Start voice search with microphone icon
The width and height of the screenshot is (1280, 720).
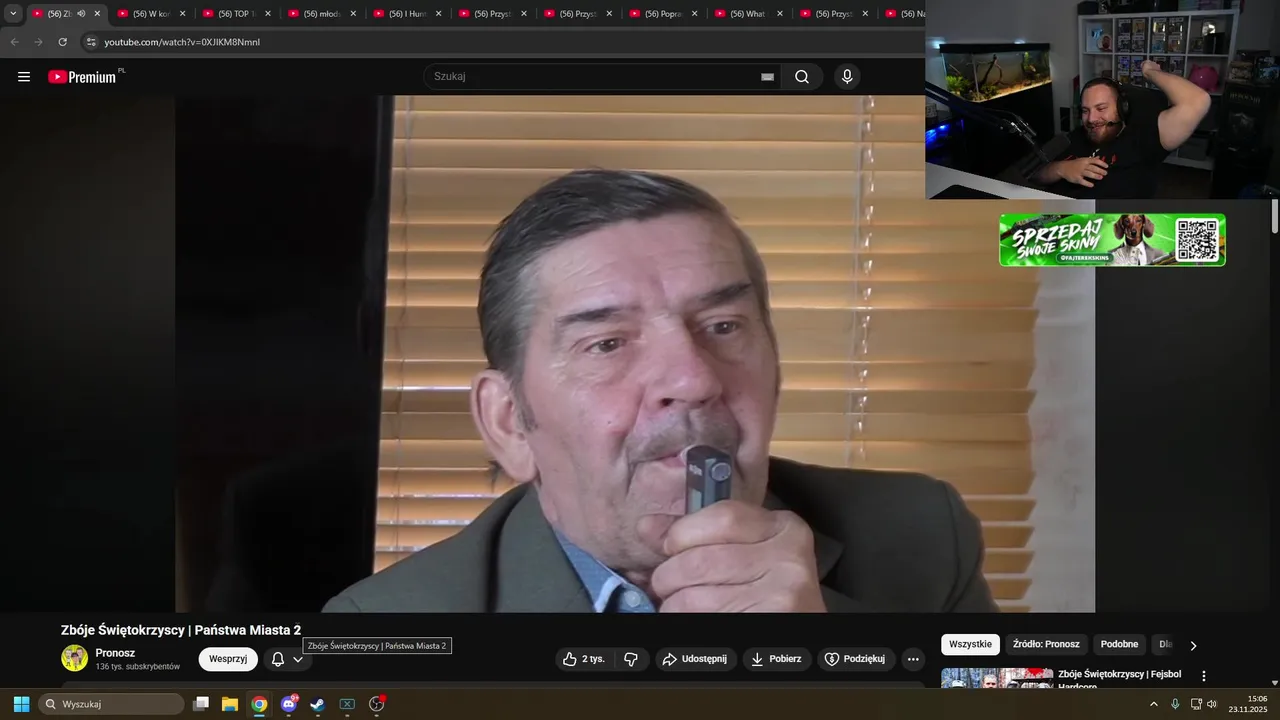[x=847, y=77]
